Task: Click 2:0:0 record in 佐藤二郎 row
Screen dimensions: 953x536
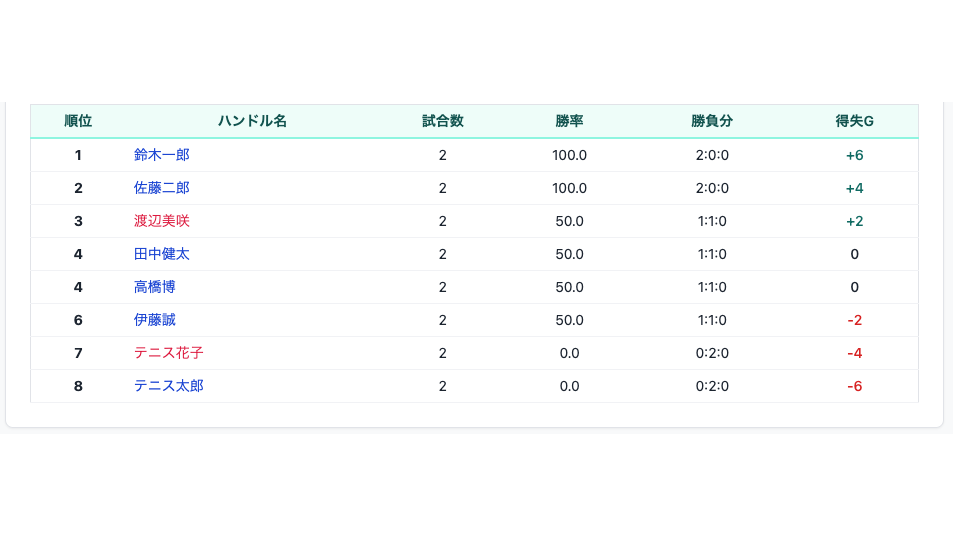Action: 712,188
